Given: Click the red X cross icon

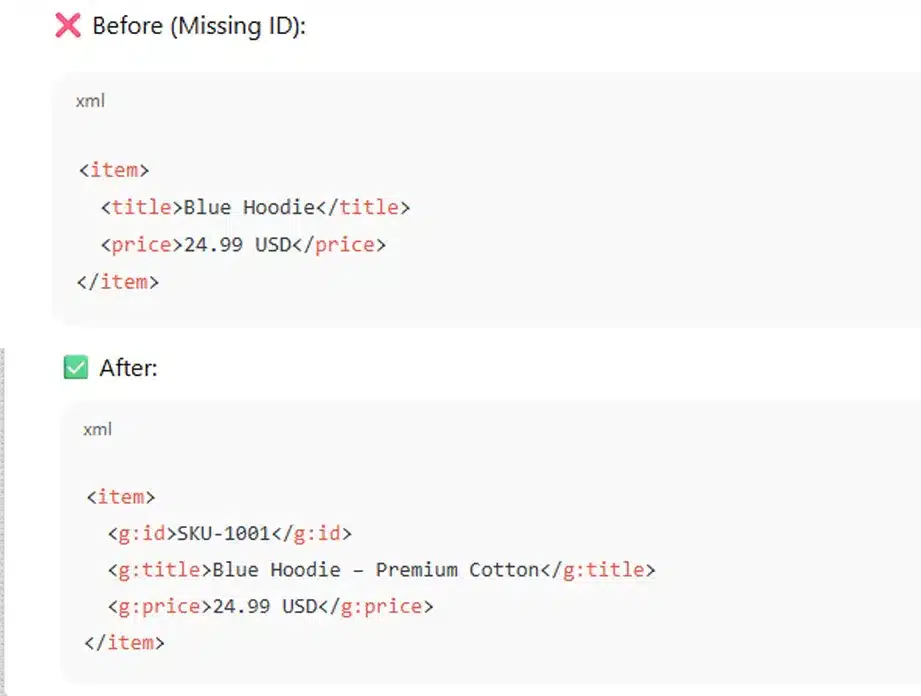Looking at the screenshot, I should pos(68,25).
